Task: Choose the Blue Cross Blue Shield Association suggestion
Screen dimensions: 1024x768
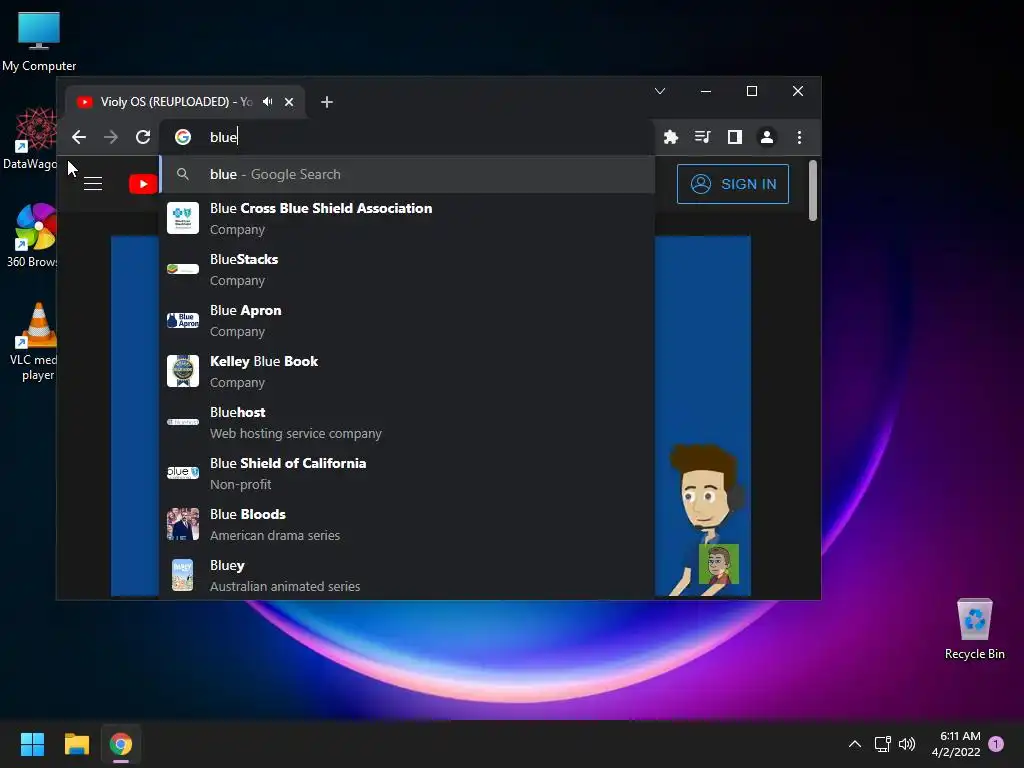Action: click(407, 219)
